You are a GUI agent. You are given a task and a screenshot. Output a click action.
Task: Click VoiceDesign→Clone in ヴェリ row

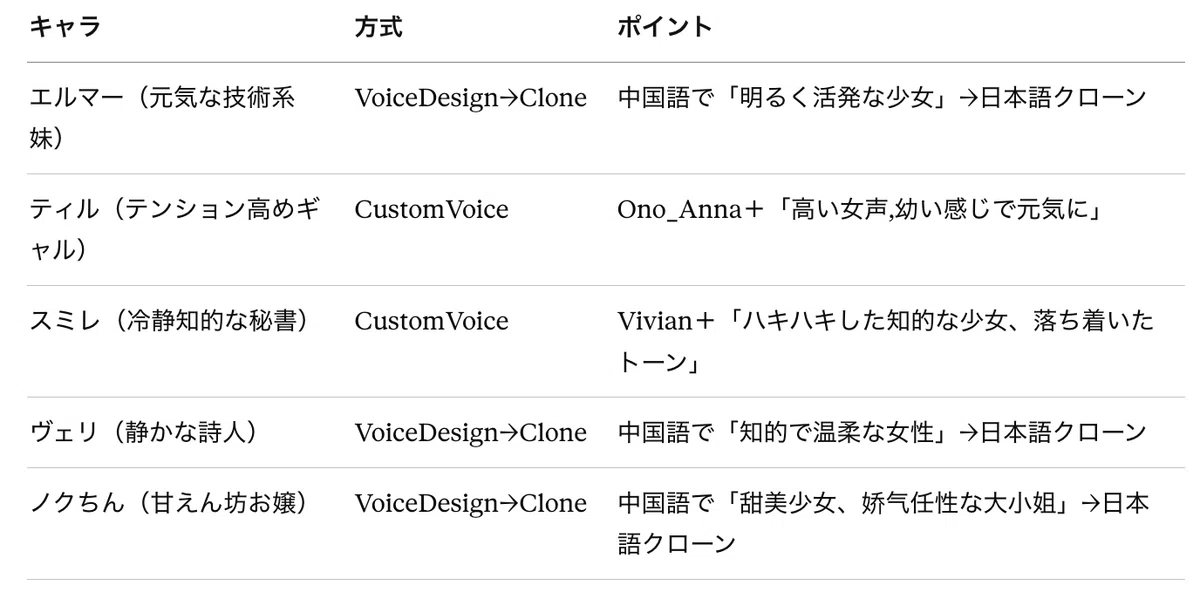click(x=471, y=432)
